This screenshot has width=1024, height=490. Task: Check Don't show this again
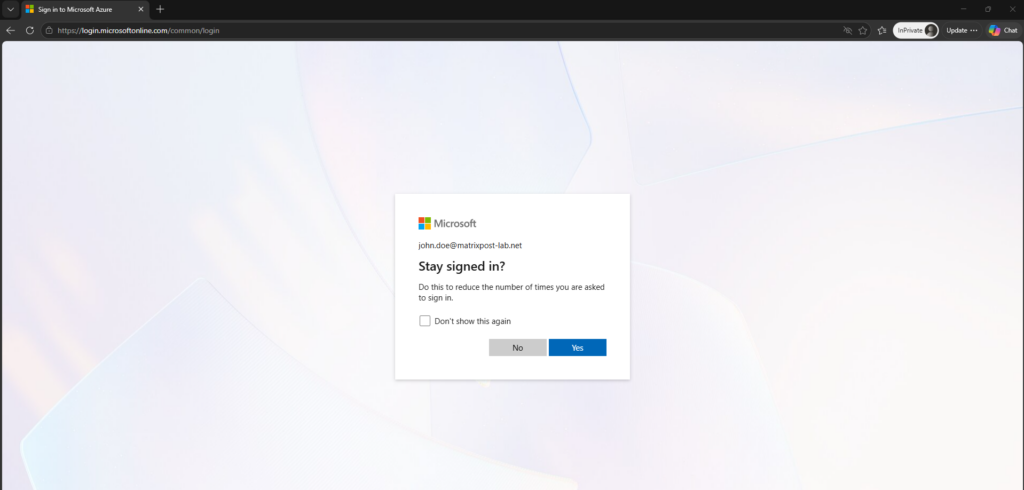pyautogui.click(x=424, y=321)
